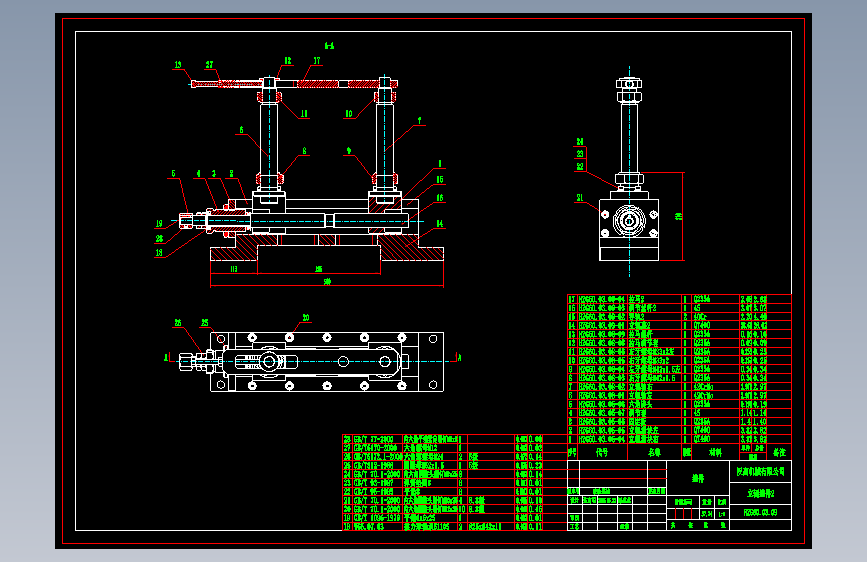Click balloon number 11 near left column

pos(304,114)
